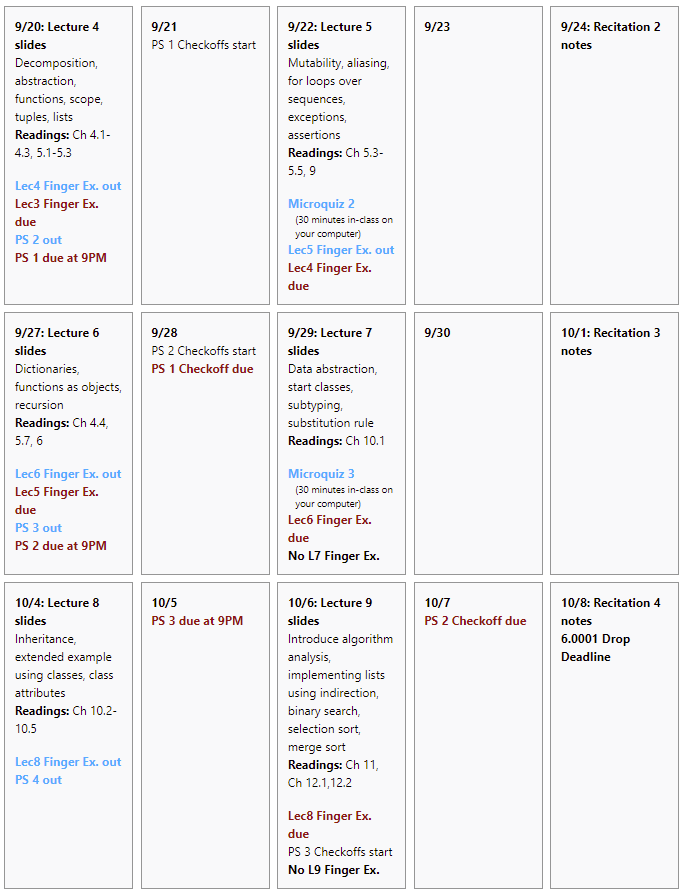685x893 pixels.
Task: Open notes link under 9/24 Recitation 2
Action: 576,45
